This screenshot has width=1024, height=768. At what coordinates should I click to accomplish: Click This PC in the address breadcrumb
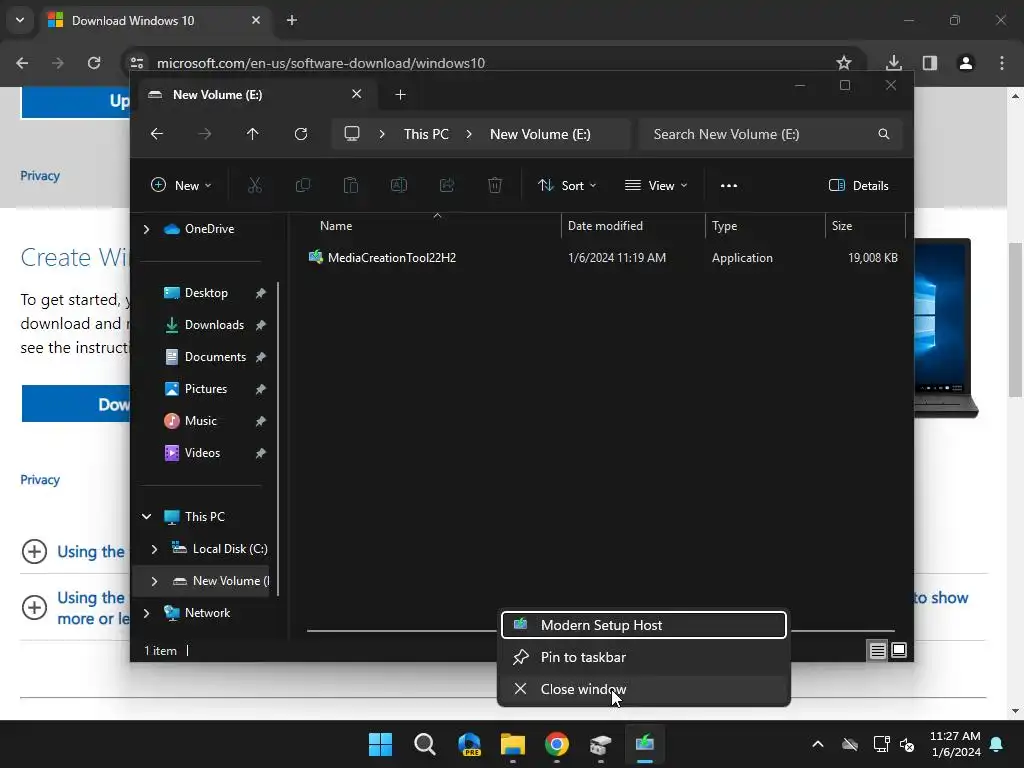(426, 134)
